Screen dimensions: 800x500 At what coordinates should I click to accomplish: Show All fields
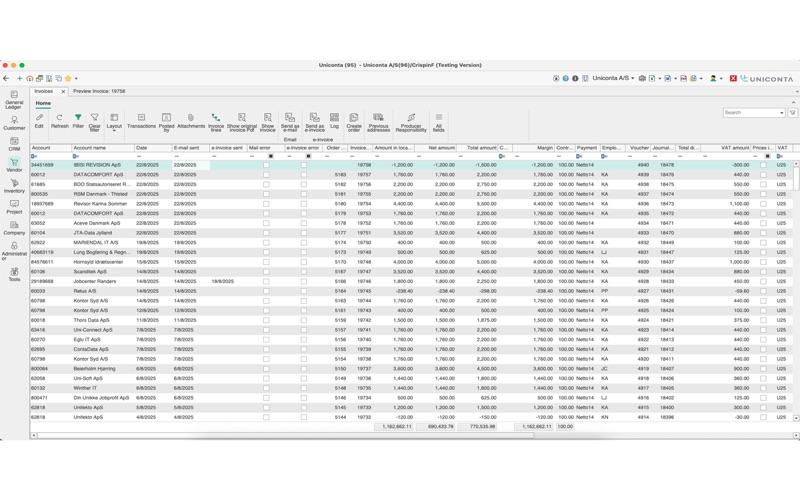pyautogui.click(x=439, y=123)
